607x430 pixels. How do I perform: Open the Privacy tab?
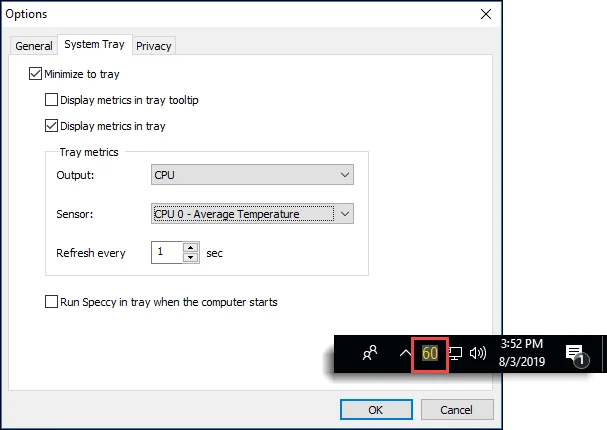point(154,46)
